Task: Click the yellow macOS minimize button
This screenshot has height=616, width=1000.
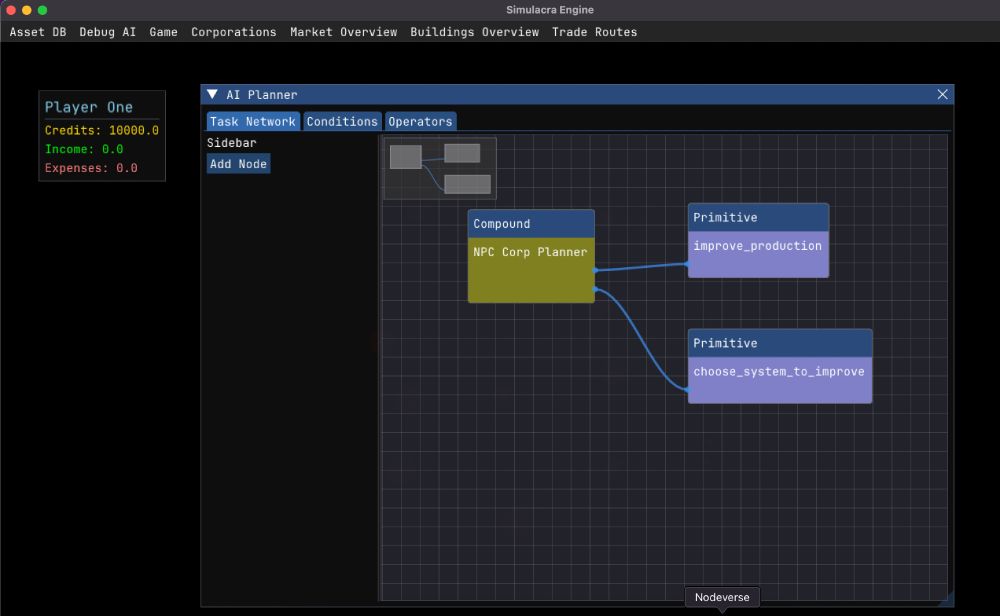Action: pyautogui.click(x=27, y=10)
